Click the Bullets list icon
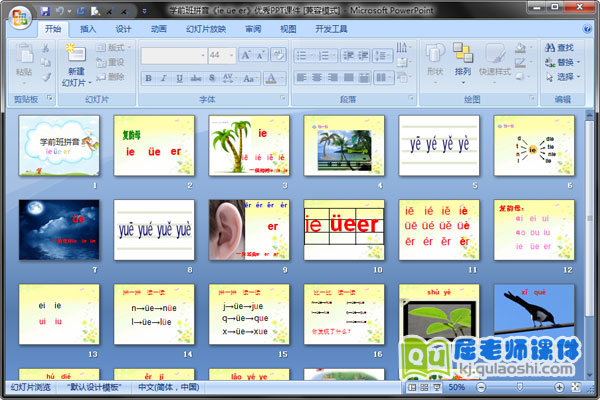 point(304,56)
